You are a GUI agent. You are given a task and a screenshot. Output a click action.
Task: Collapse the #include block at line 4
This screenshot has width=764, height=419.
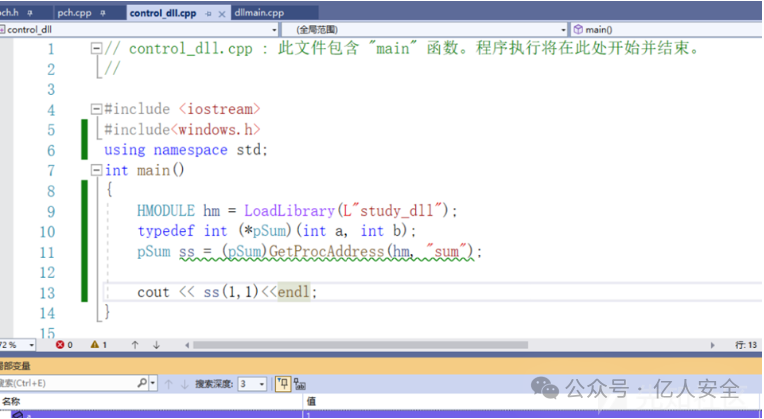(96, 109)
